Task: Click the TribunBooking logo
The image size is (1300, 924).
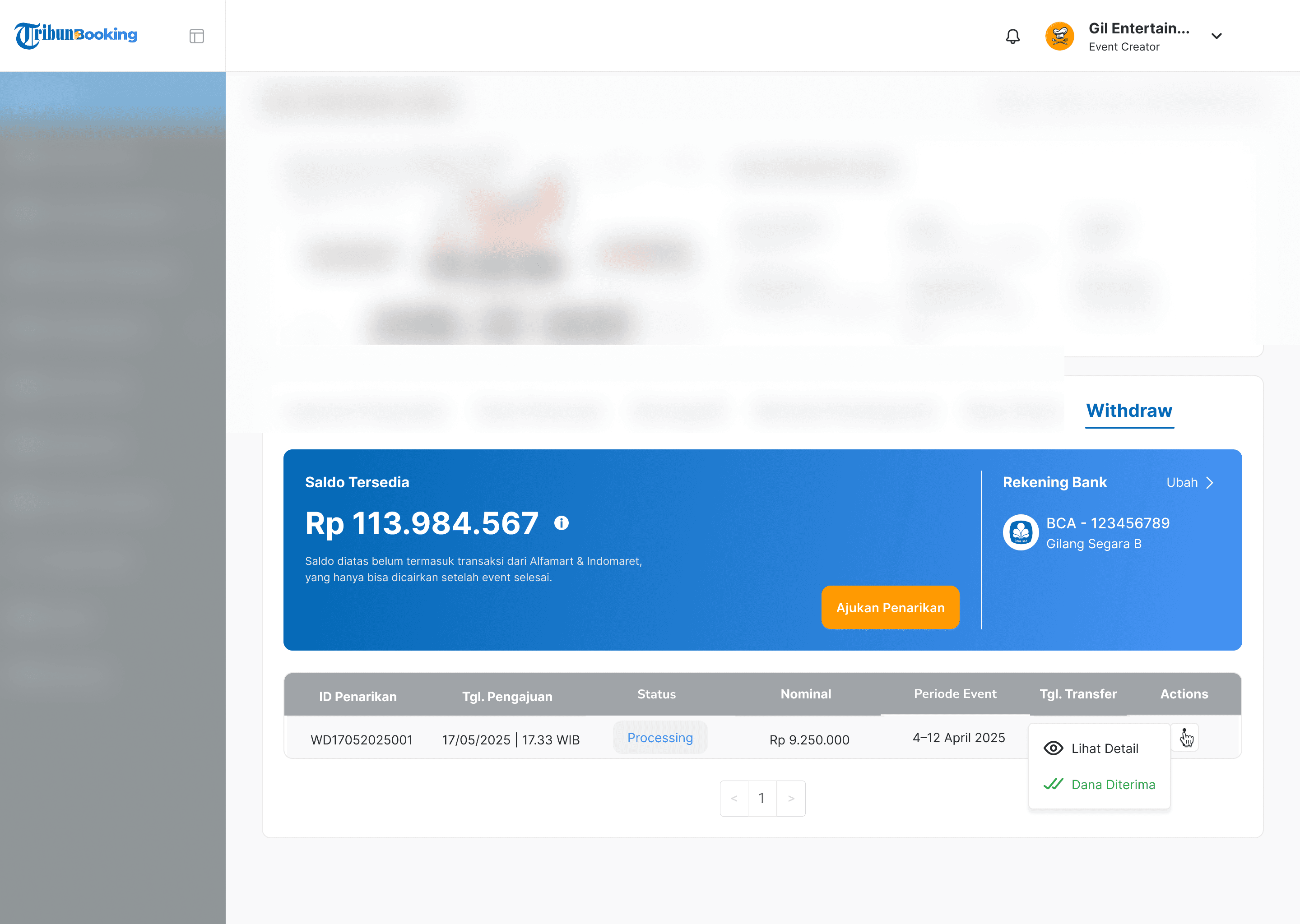Action: (76, 35)
